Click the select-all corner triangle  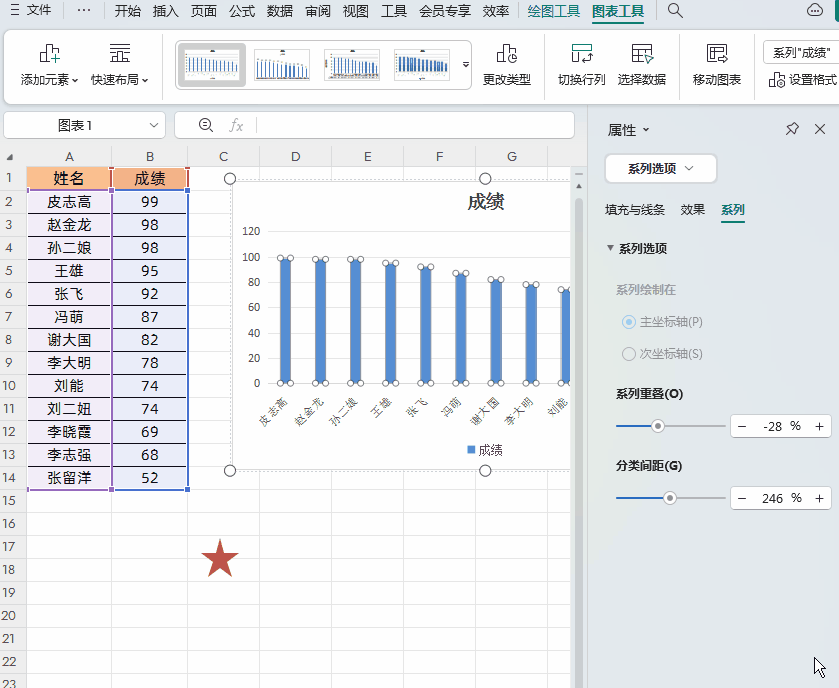pos(9,157)
